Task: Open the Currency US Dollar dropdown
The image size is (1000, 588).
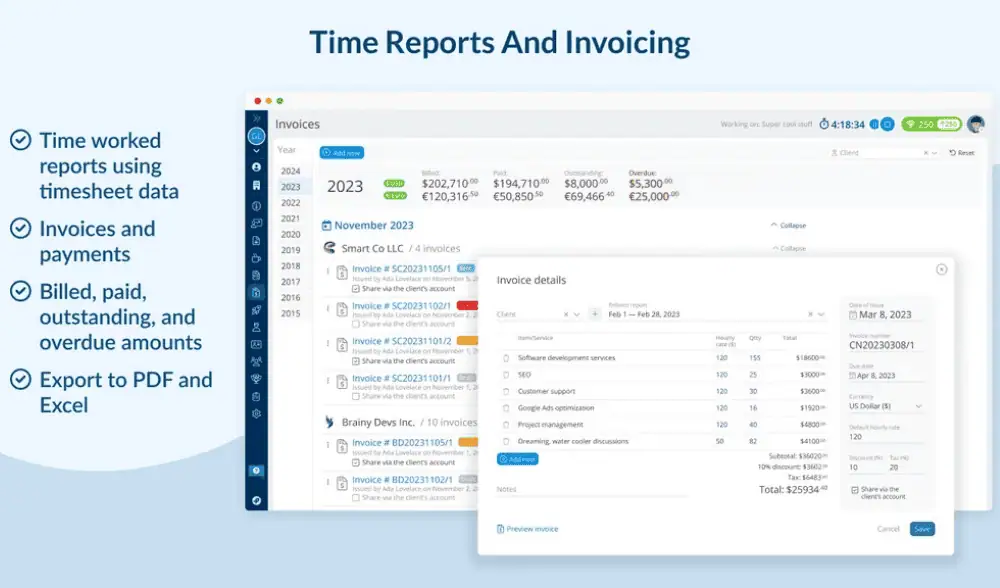Action: [885, 406]
